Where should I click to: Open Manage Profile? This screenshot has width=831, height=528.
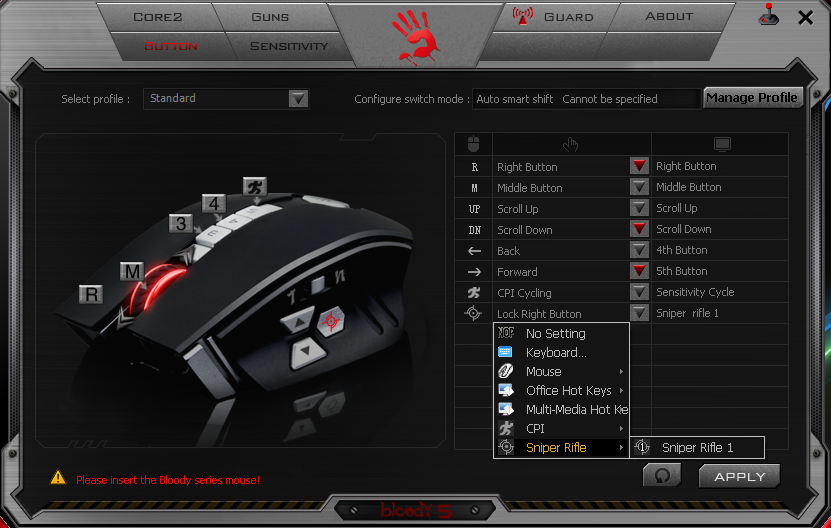coord(752,98)
